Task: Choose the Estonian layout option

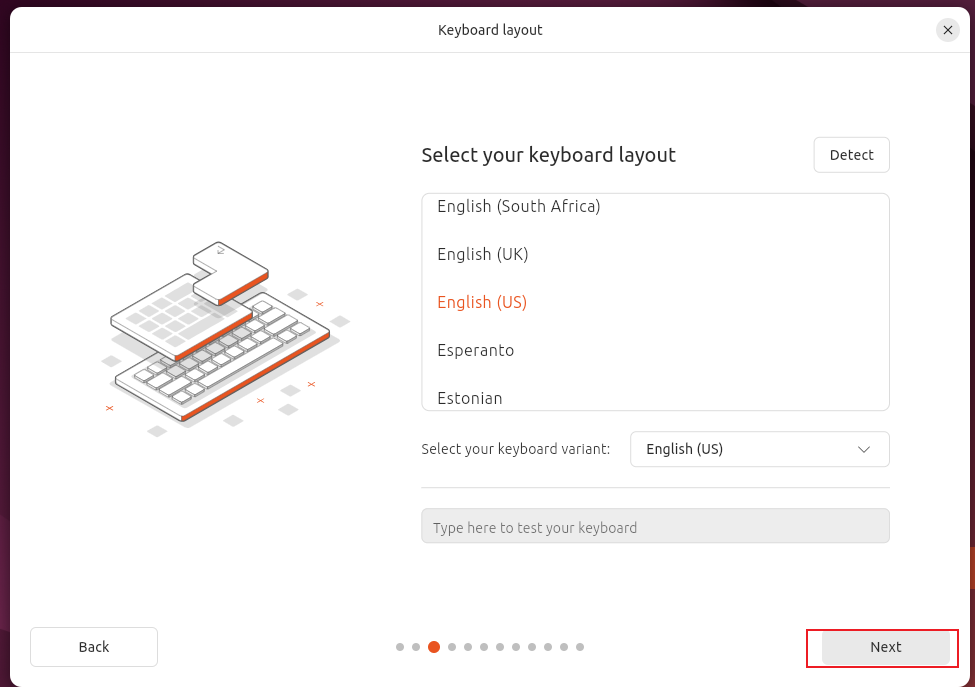Action: (x=469, y=397)
